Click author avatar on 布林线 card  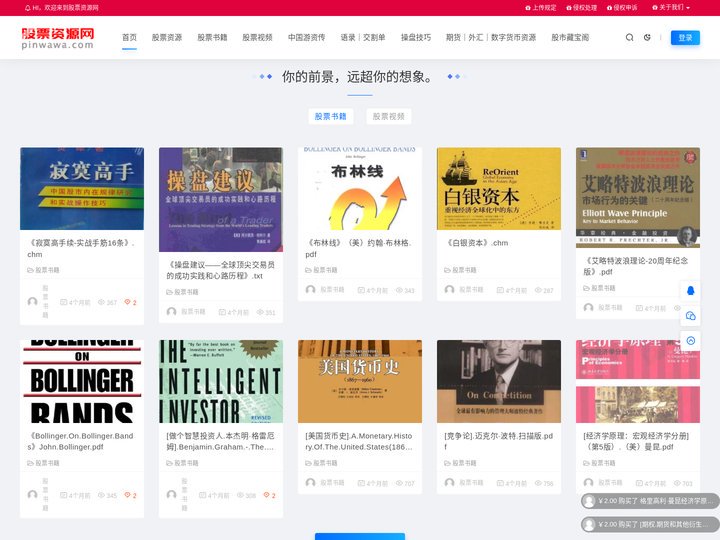tap(310, 290)
